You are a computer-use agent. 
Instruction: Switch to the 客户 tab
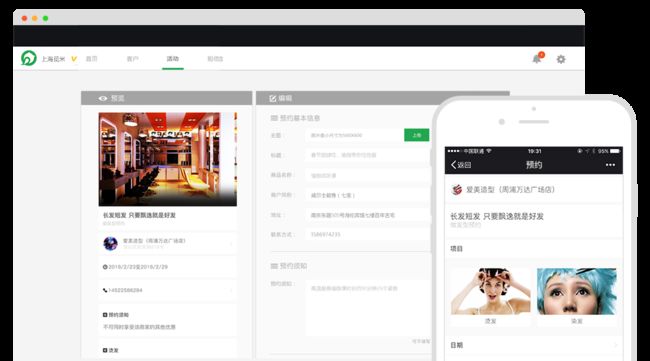coord(132,59)
